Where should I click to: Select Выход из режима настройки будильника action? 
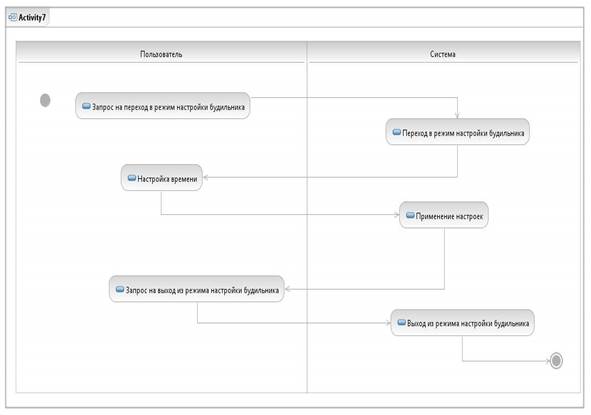pyautogui.click(x=462, y=323)
